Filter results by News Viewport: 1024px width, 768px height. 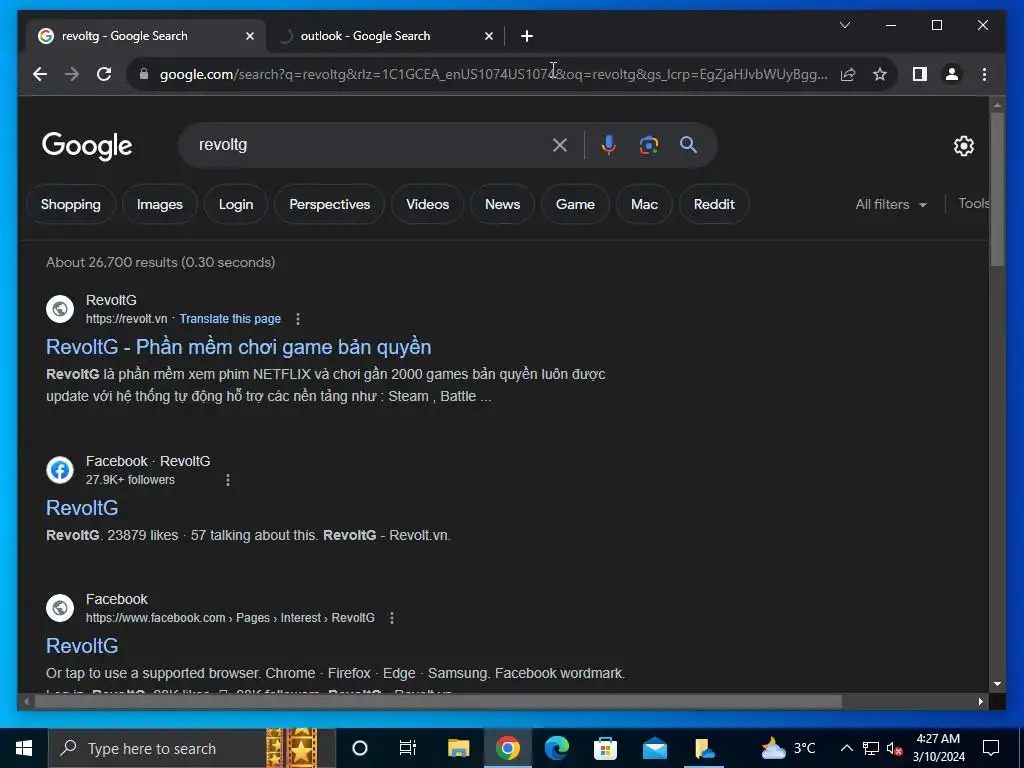coord(502,204)
